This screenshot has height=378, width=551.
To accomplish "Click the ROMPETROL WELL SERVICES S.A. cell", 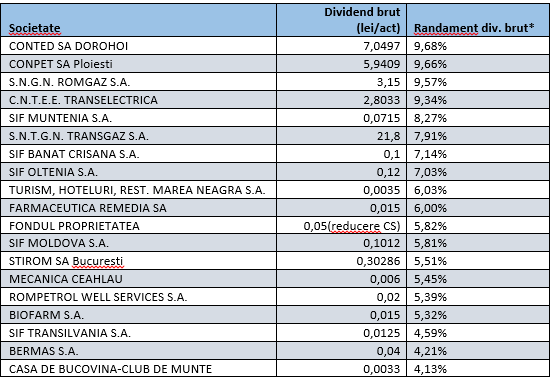I will 138,296.
